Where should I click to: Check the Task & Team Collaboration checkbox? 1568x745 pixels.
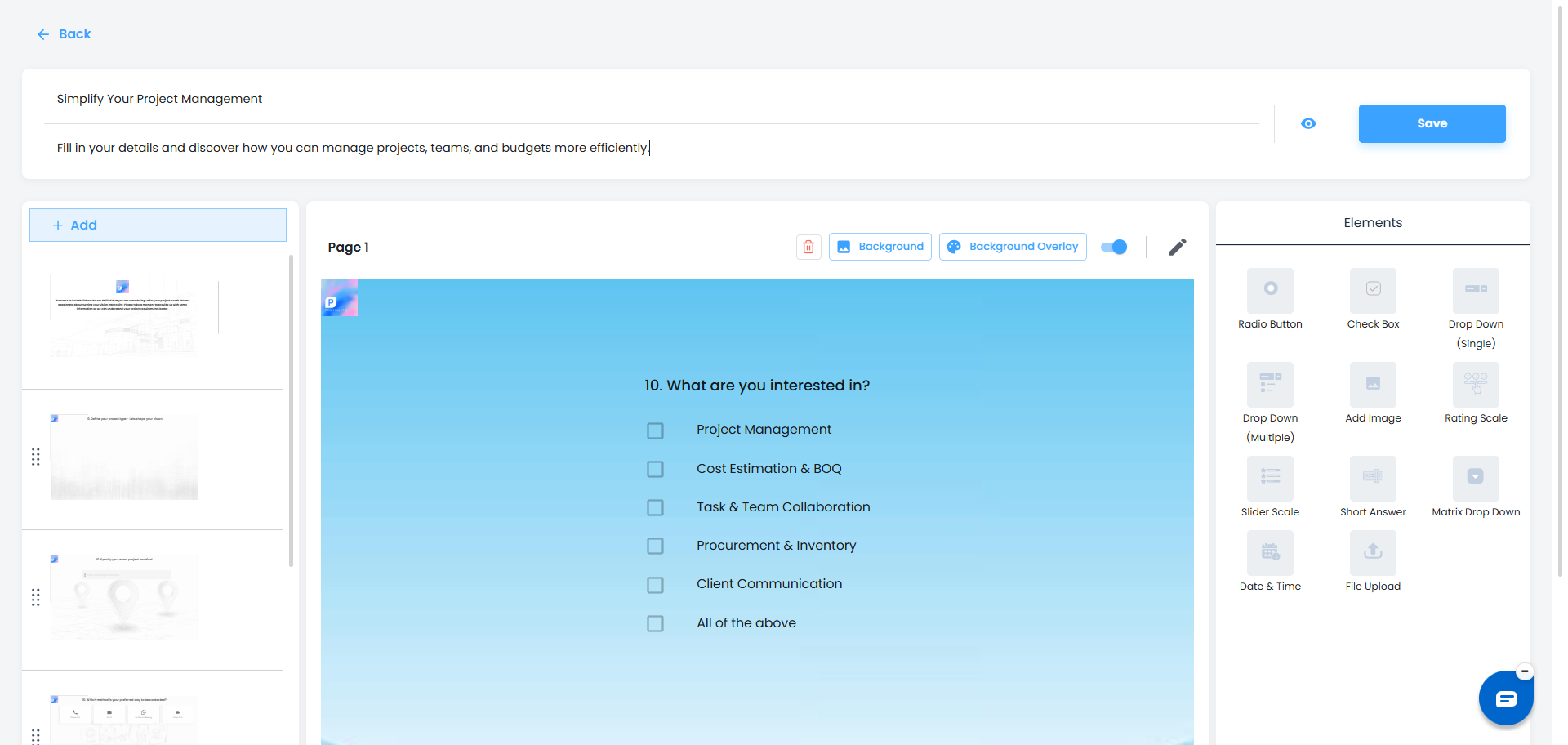(655, 507)
